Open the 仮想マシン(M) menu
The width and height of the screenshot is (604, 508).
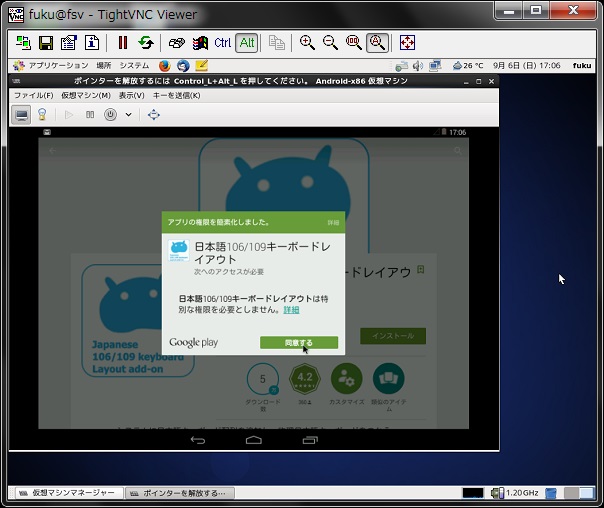(86, 95)
